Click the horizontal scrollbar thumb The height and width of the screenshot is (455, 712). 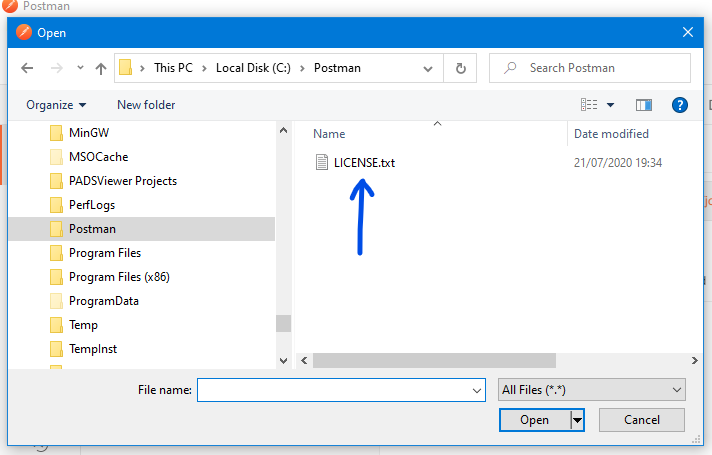coord(434,361)
